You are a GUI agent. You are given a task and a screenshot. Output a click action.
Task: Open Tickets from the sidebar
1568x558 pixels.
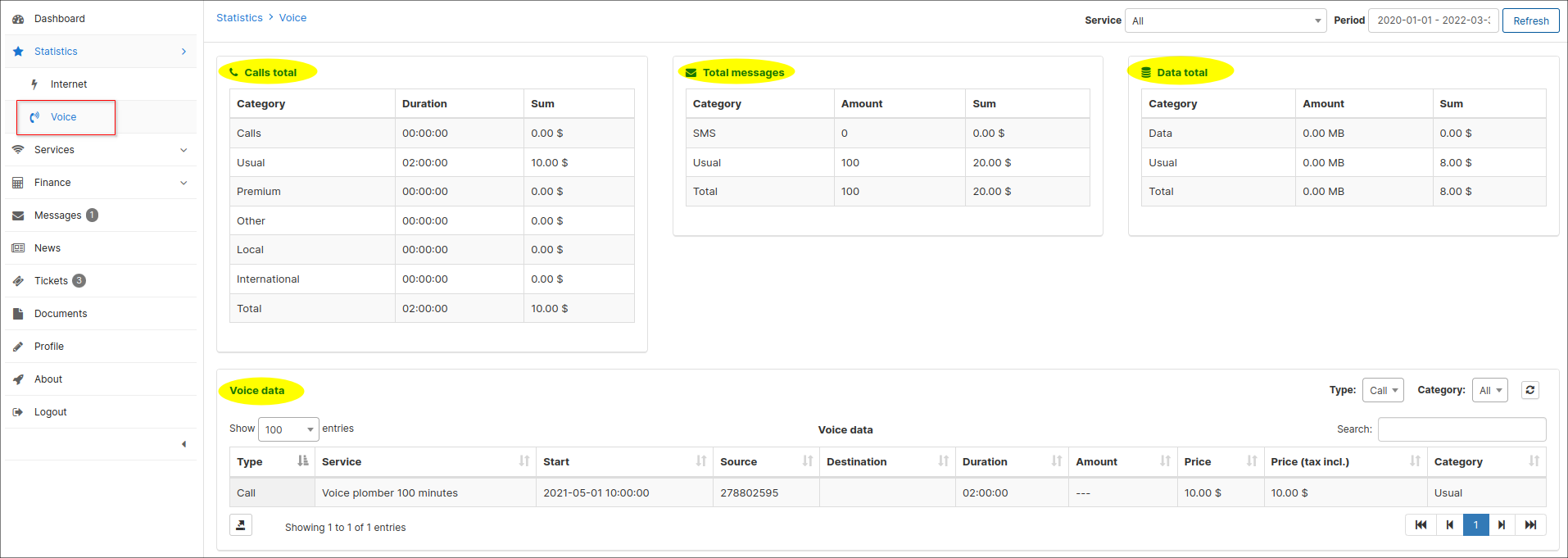click(x=51, y=281)
